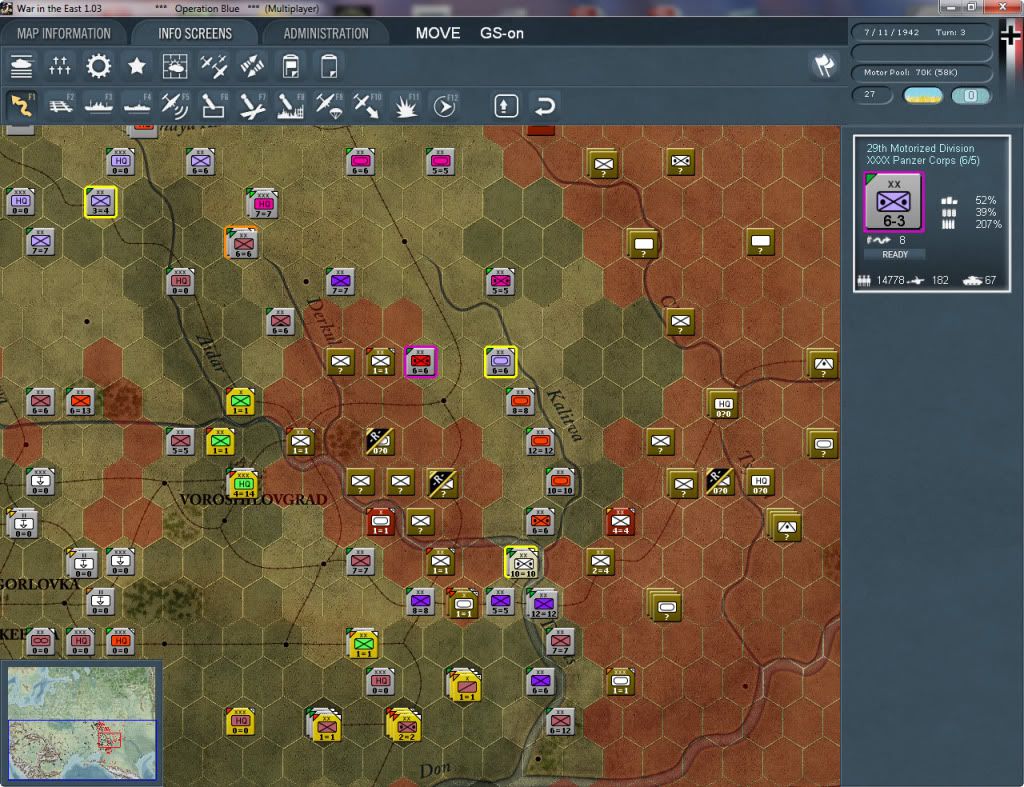
Task: Select the F11 explosion mode icon
Action: (406, 105)
